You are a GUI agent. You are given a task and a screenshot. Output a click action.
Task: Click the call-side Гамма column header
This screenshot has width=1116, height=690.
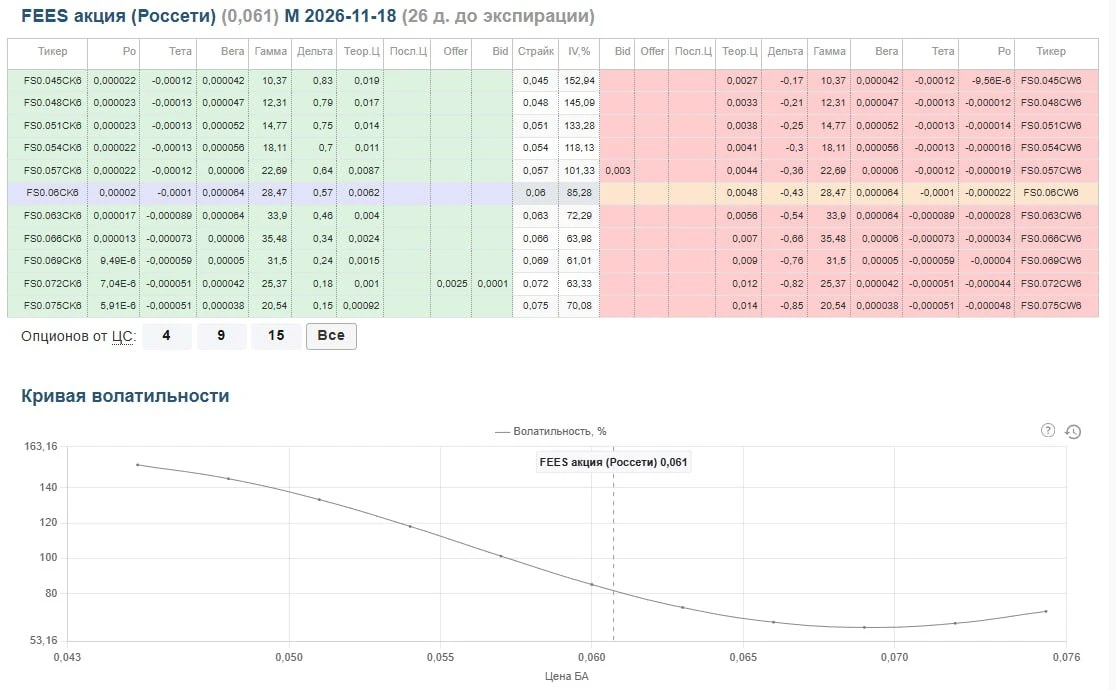(270, 51)
